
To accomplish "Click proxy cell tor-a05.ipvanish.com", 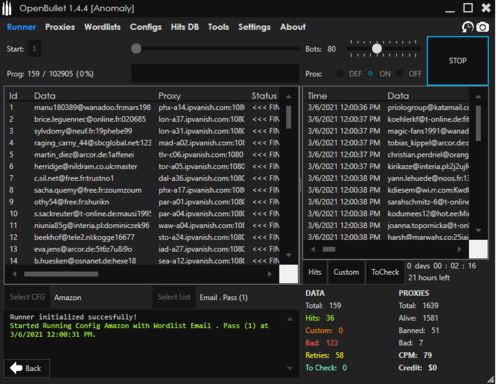I will click(x=201, y=166).
